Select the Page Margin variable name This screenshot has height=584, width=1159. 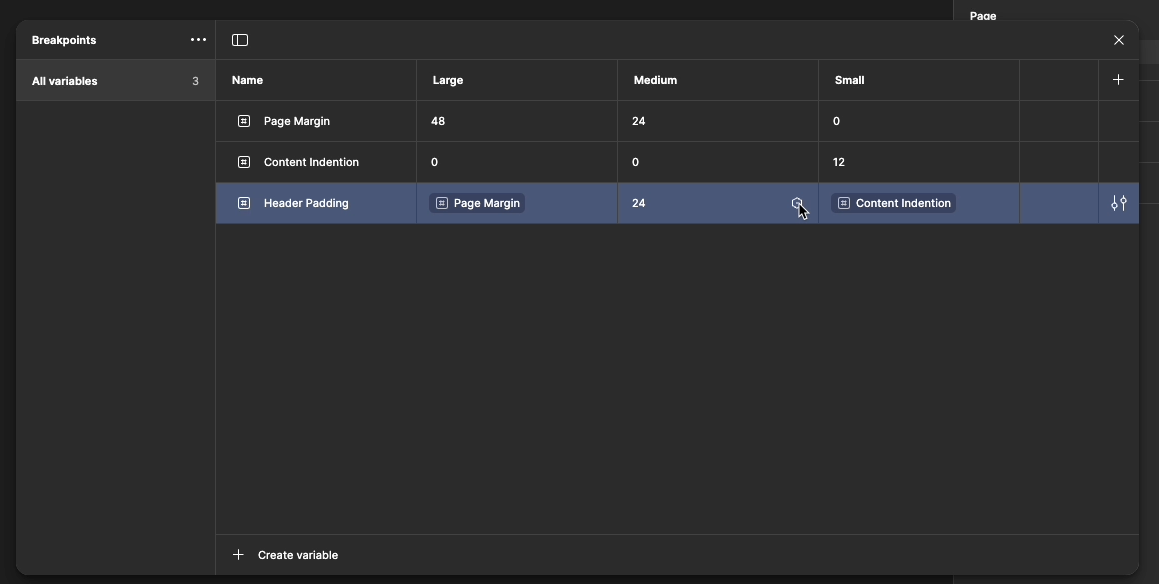[x=296, y=121]
